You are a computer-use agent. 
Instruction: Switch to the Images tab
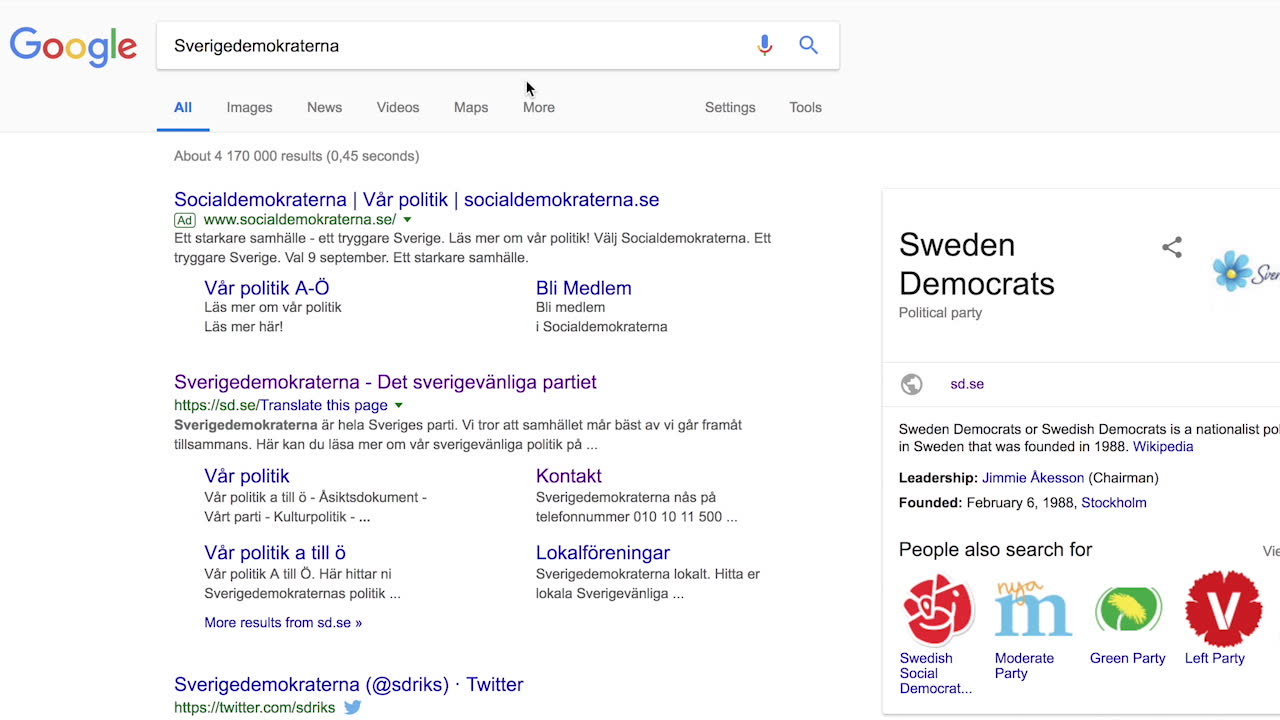(x=248, y=107)
